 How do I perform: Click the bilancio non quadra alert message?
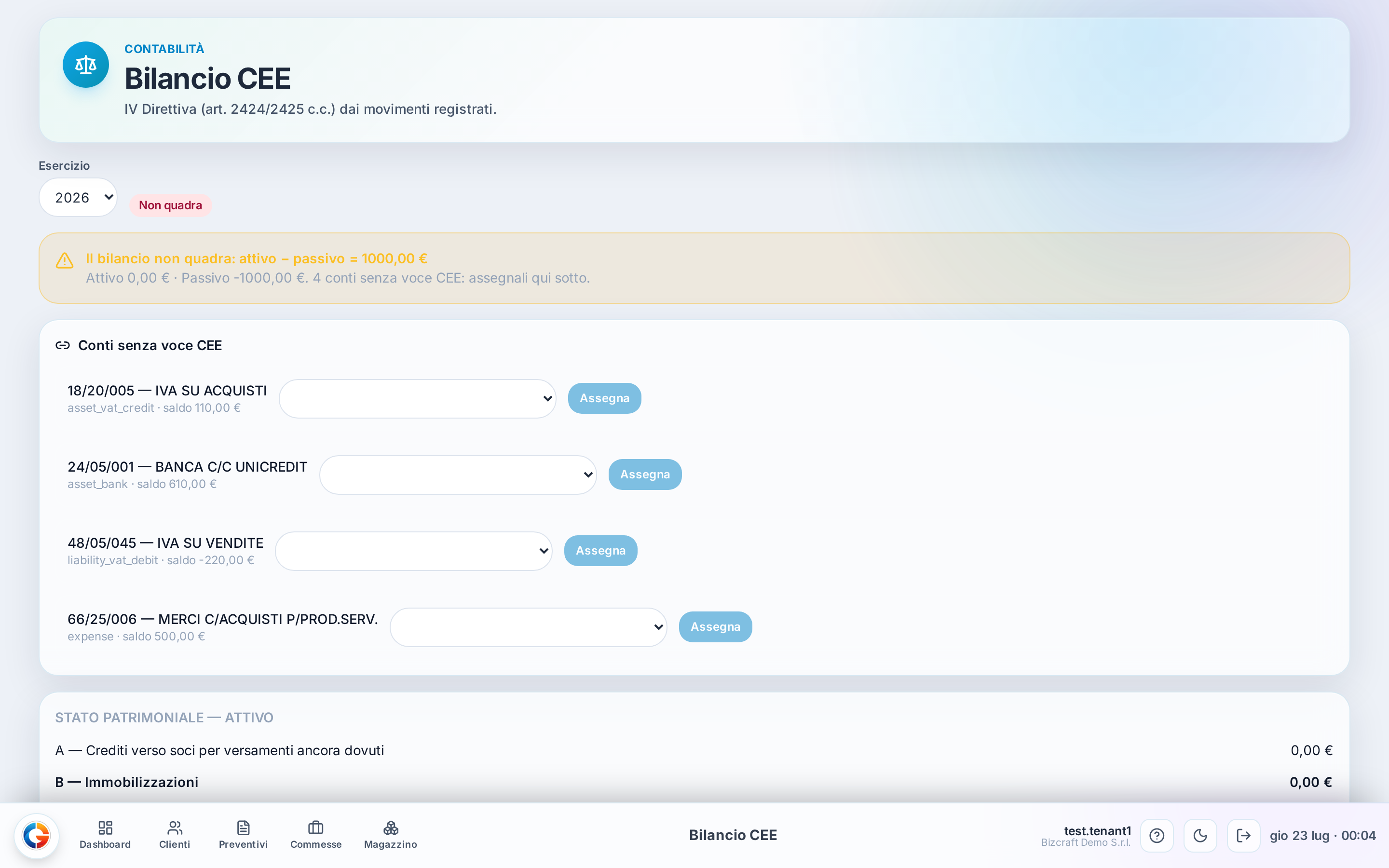(x=257, y=259)
